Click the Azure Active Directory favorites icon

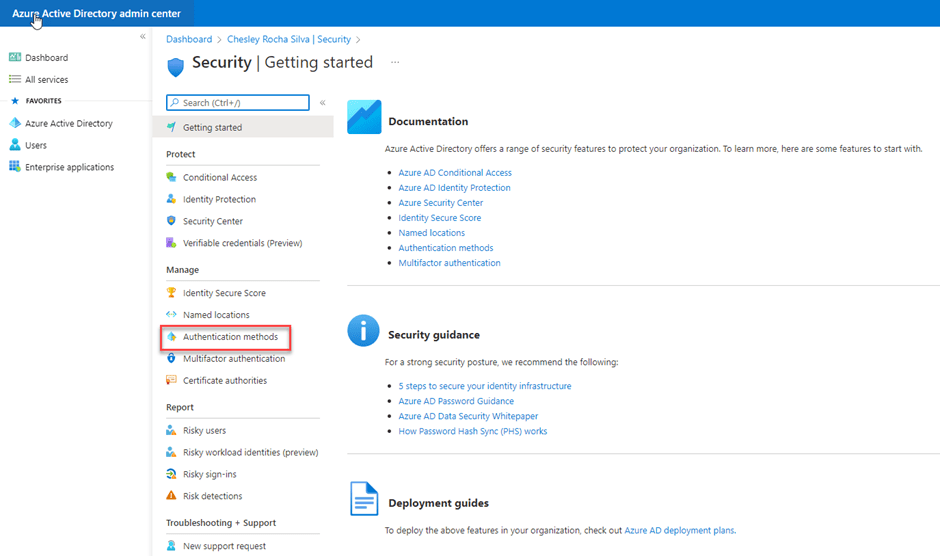15,123
